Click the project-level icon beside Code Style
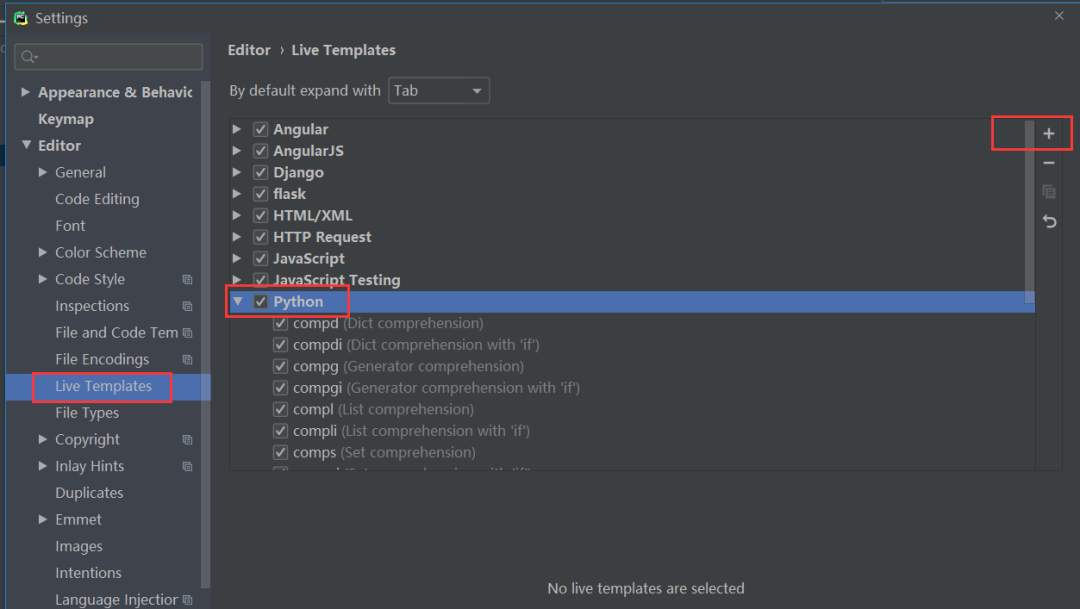 (186, 279)
